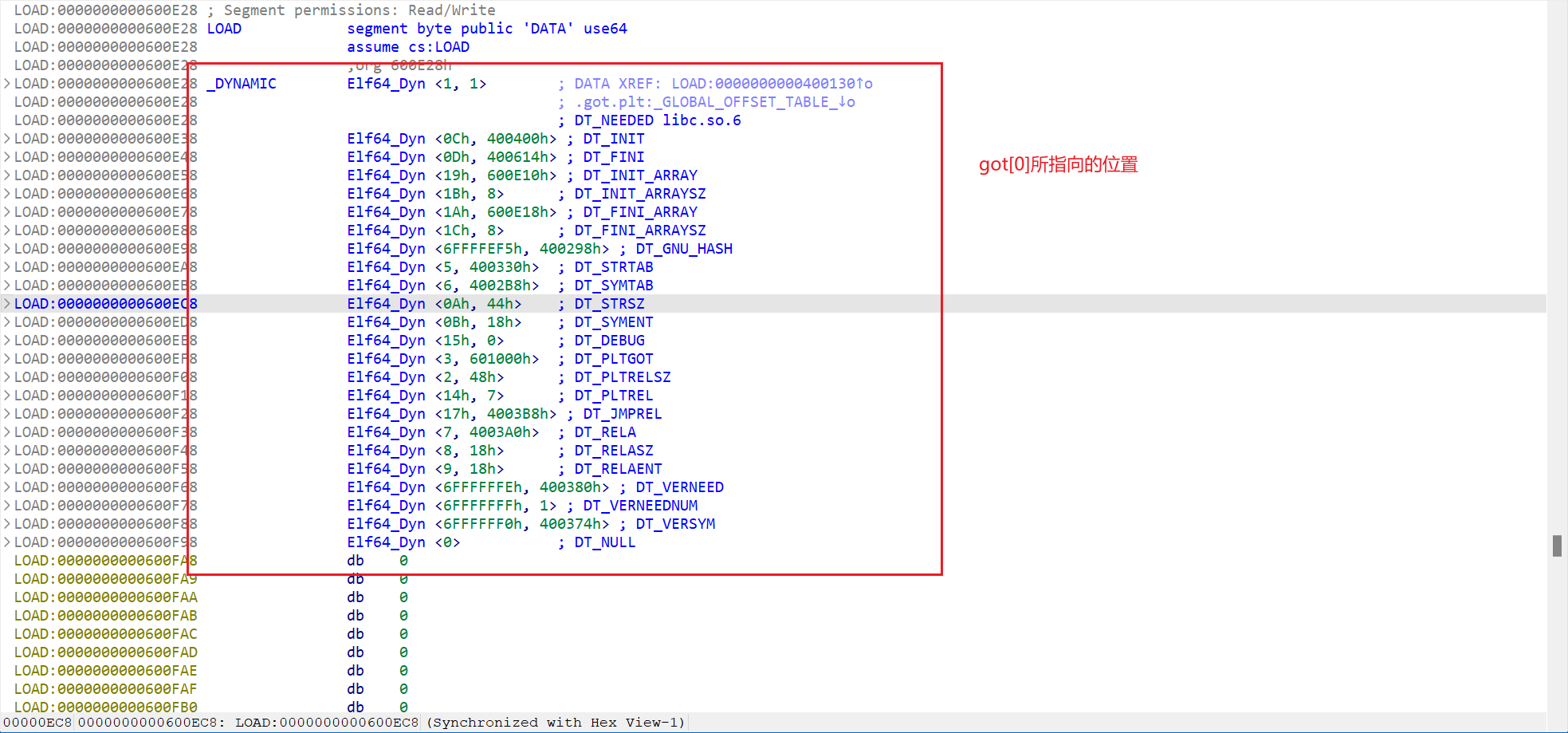Expand the DT_JMPREL row chevron
This screenshot has height=733, width=1568.
(7, 414)
